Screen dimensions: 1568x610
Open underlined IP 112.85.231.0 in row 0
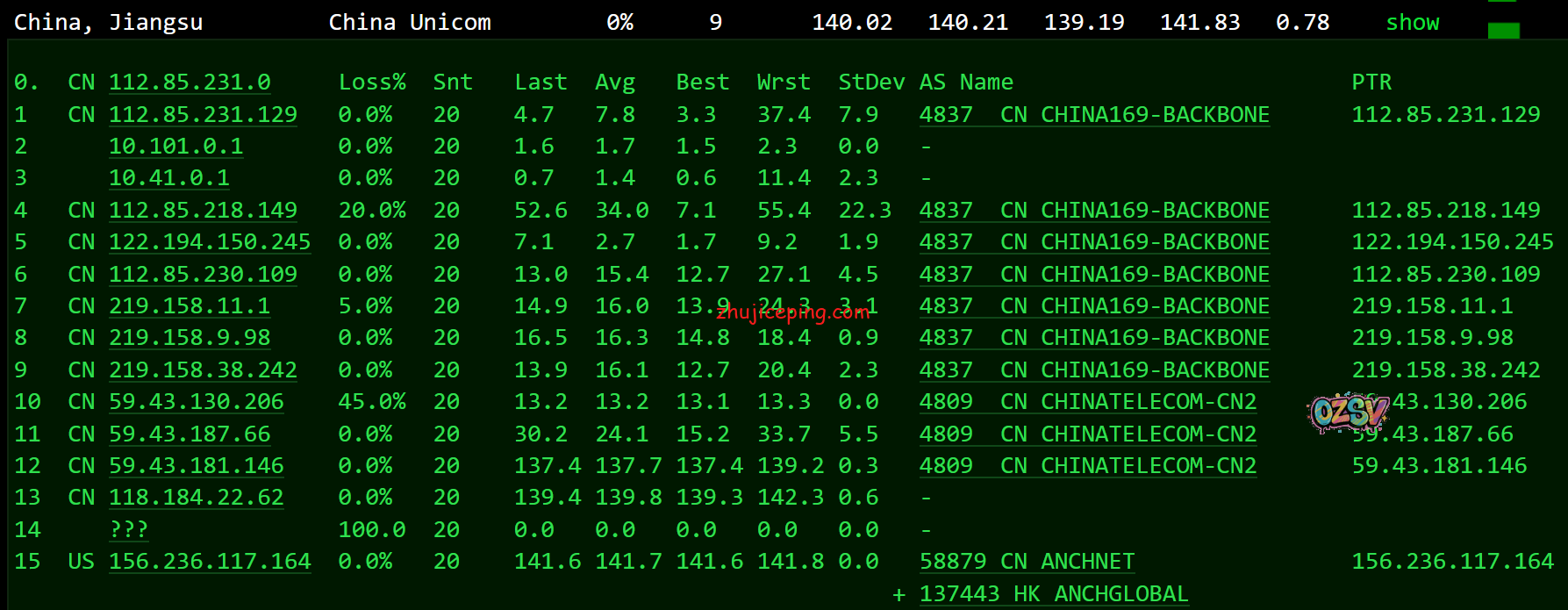point(190,83)
